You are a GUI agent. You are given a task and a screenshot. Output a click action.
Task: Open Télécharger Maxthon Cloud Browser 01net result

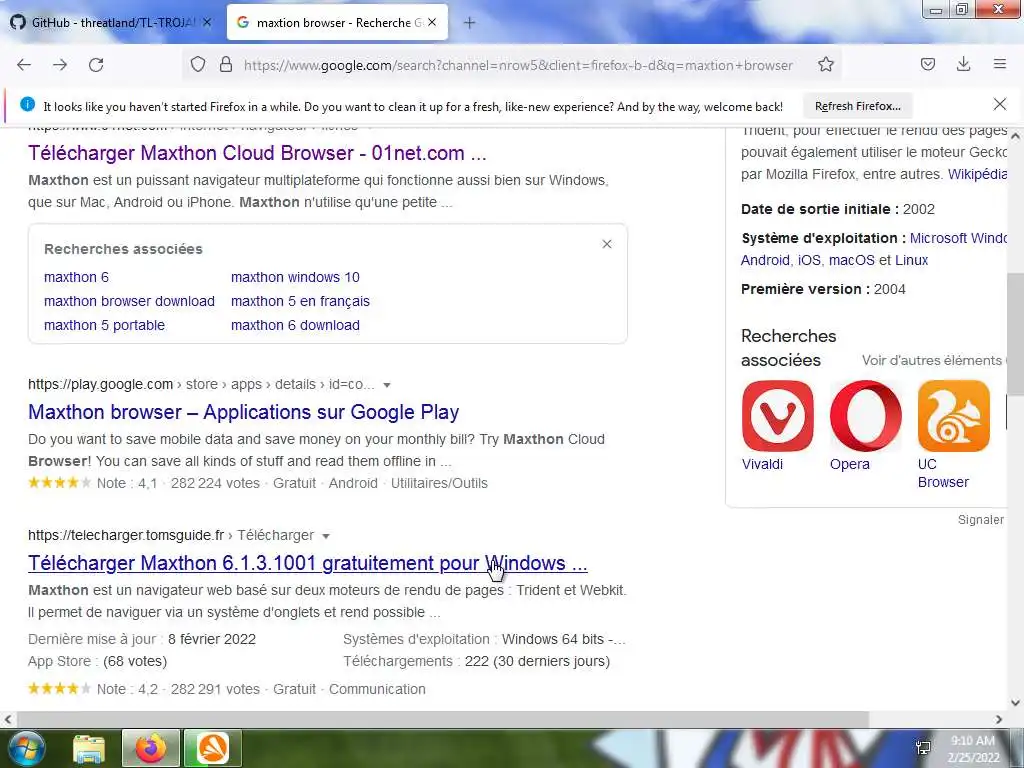coord(257,153)
